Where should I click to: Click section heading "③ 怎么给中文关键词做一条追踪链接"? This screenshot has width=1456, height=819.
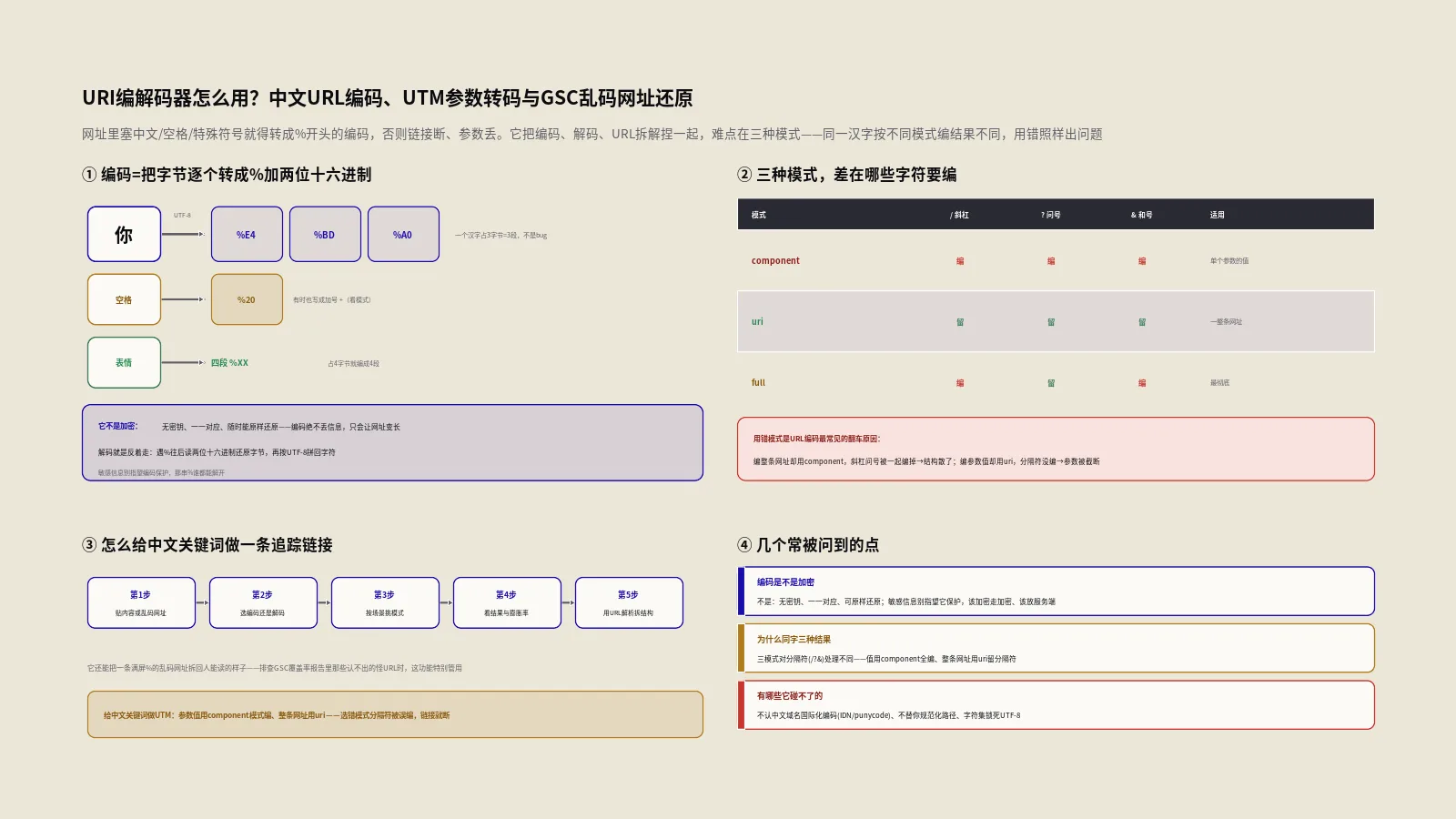(x=207, y=545)
